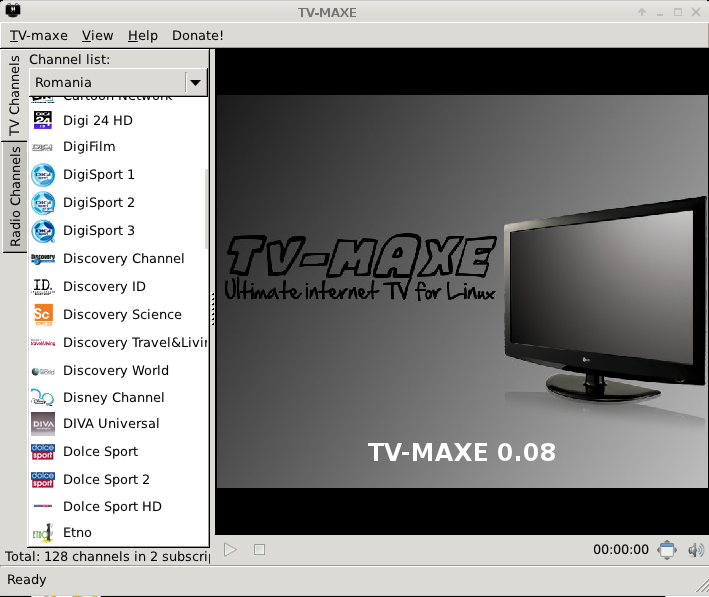
Task: Click the window resize grip corner
Action: (702, 586)
